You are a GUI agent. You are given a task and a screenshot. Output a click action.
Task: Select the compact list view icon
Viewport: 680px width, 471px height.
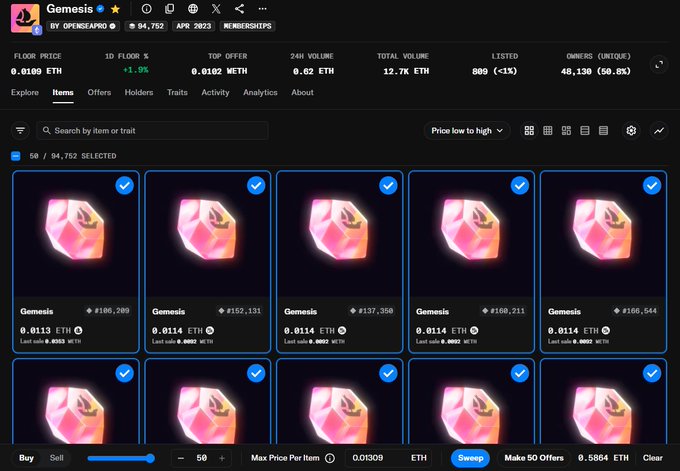[x=603, y=131]
